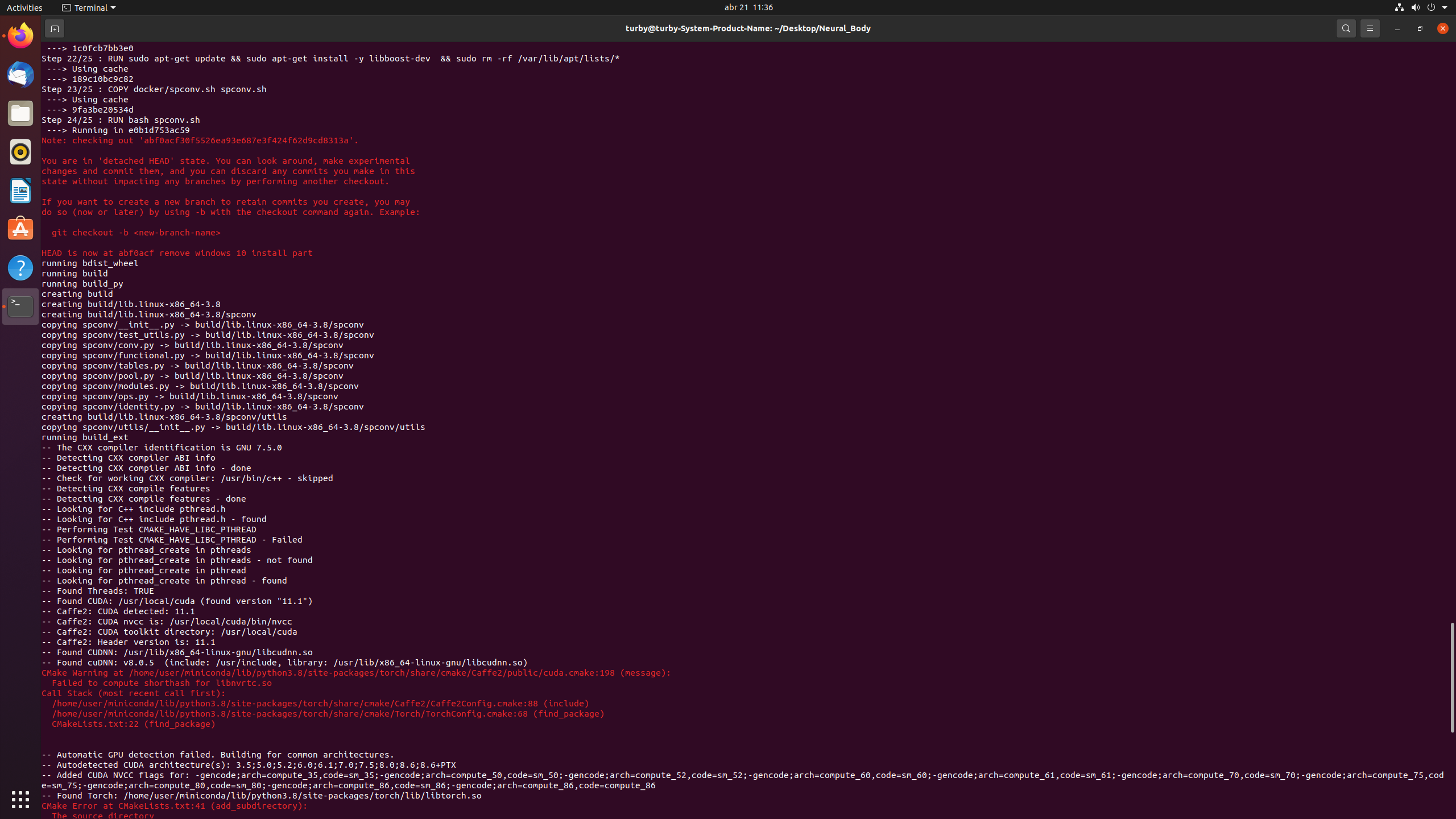Open the Help application
Image resolution: width=1456 pixels, height=819 pixels.
click(20, 267)
